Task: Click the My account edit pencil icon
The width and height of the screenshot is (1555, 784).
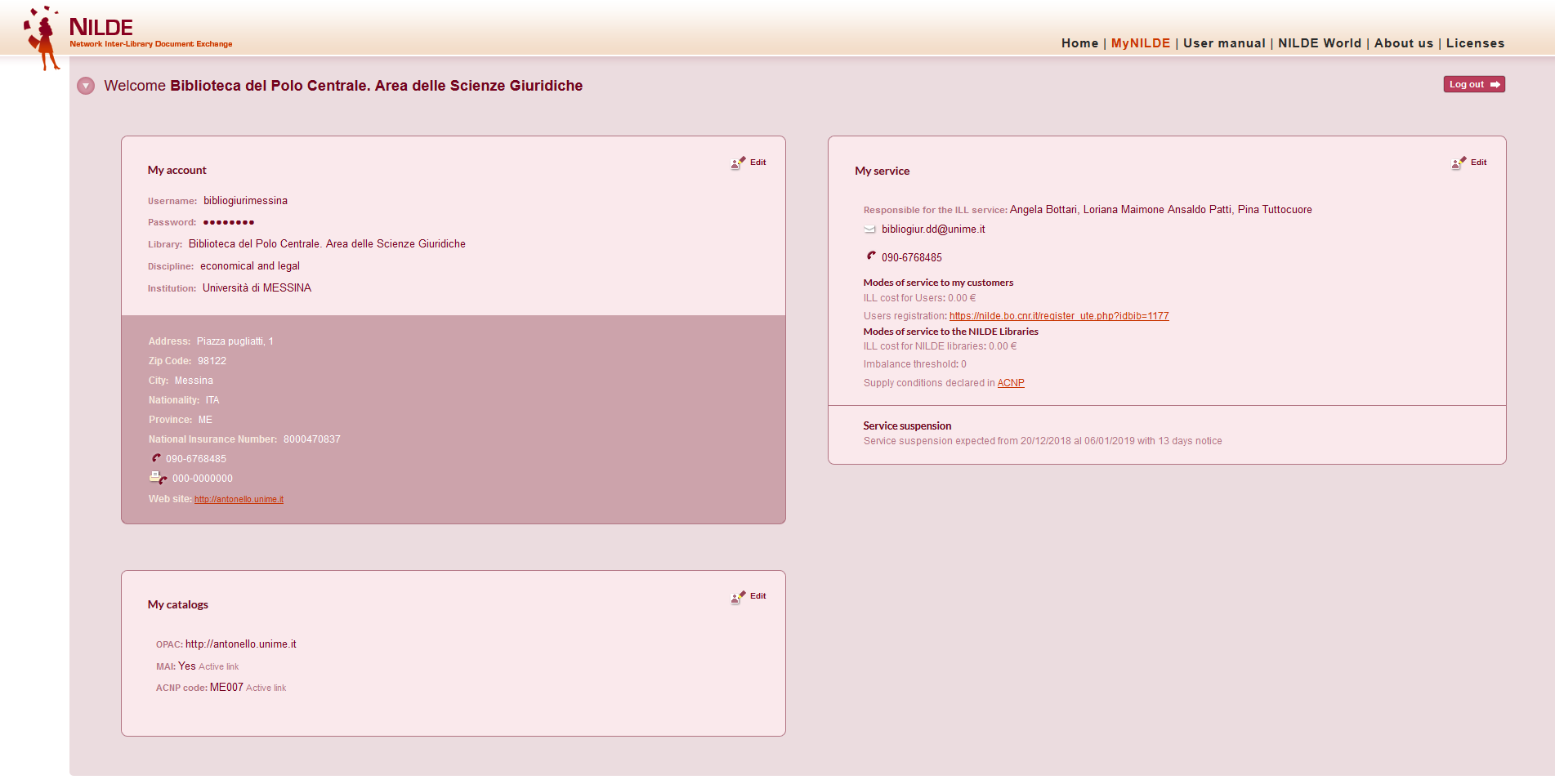Action: (738, 163)
